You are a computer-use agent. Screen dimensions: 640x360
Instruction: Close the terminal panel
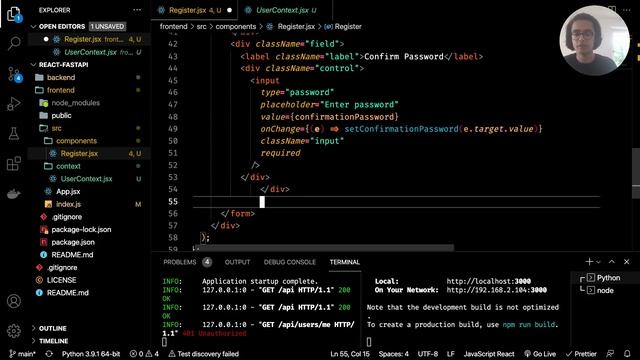(627, 262)
